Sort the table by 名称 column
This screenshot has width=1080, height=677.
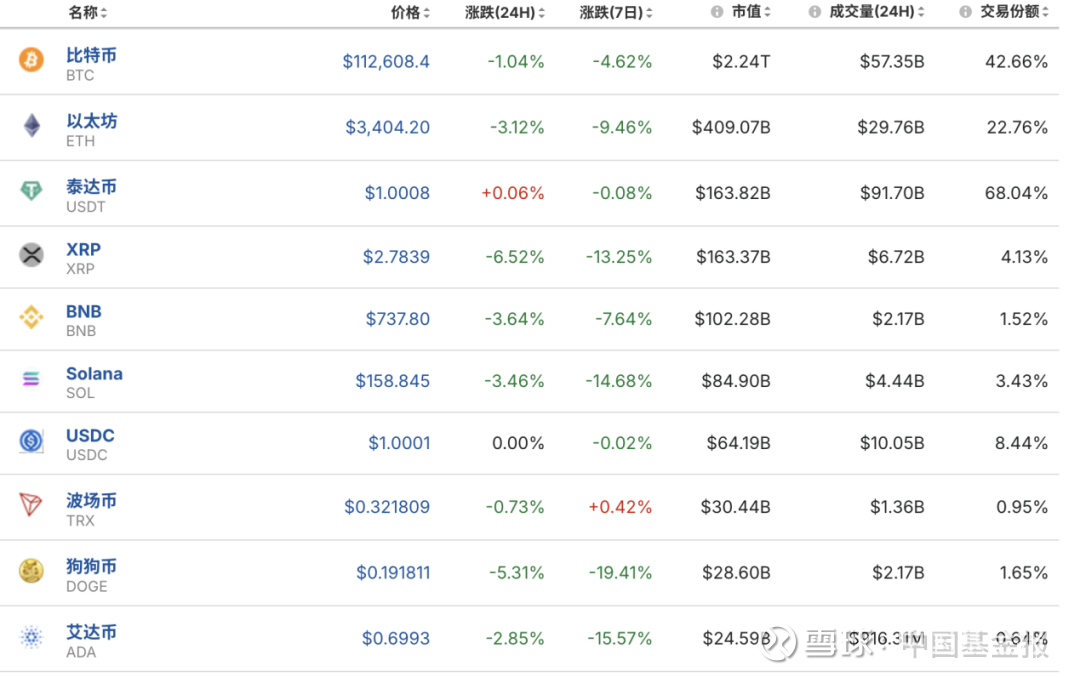point(87,12)
